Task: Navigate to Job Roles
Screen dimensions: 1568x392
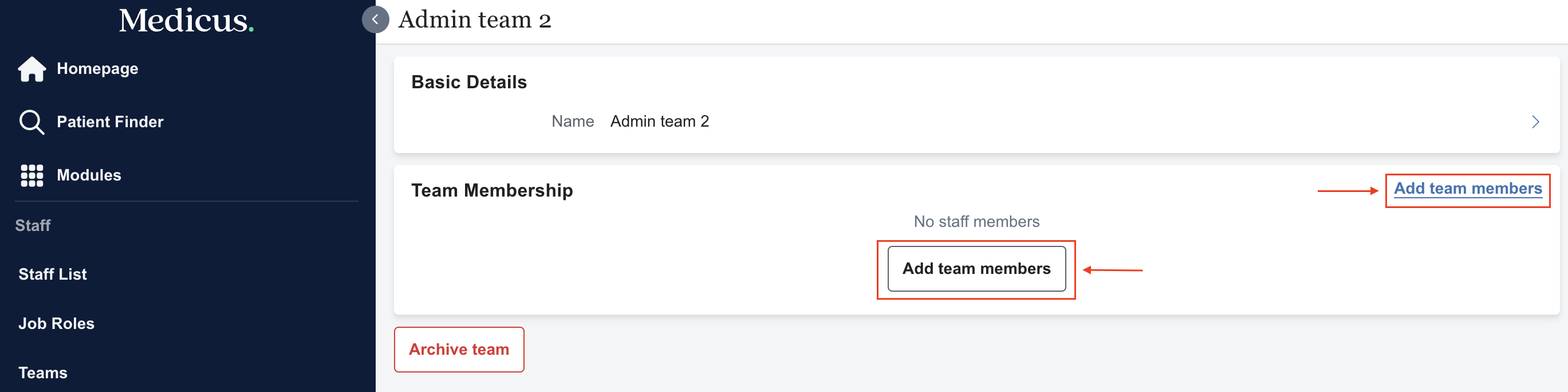Action: (x=56, y=323)
